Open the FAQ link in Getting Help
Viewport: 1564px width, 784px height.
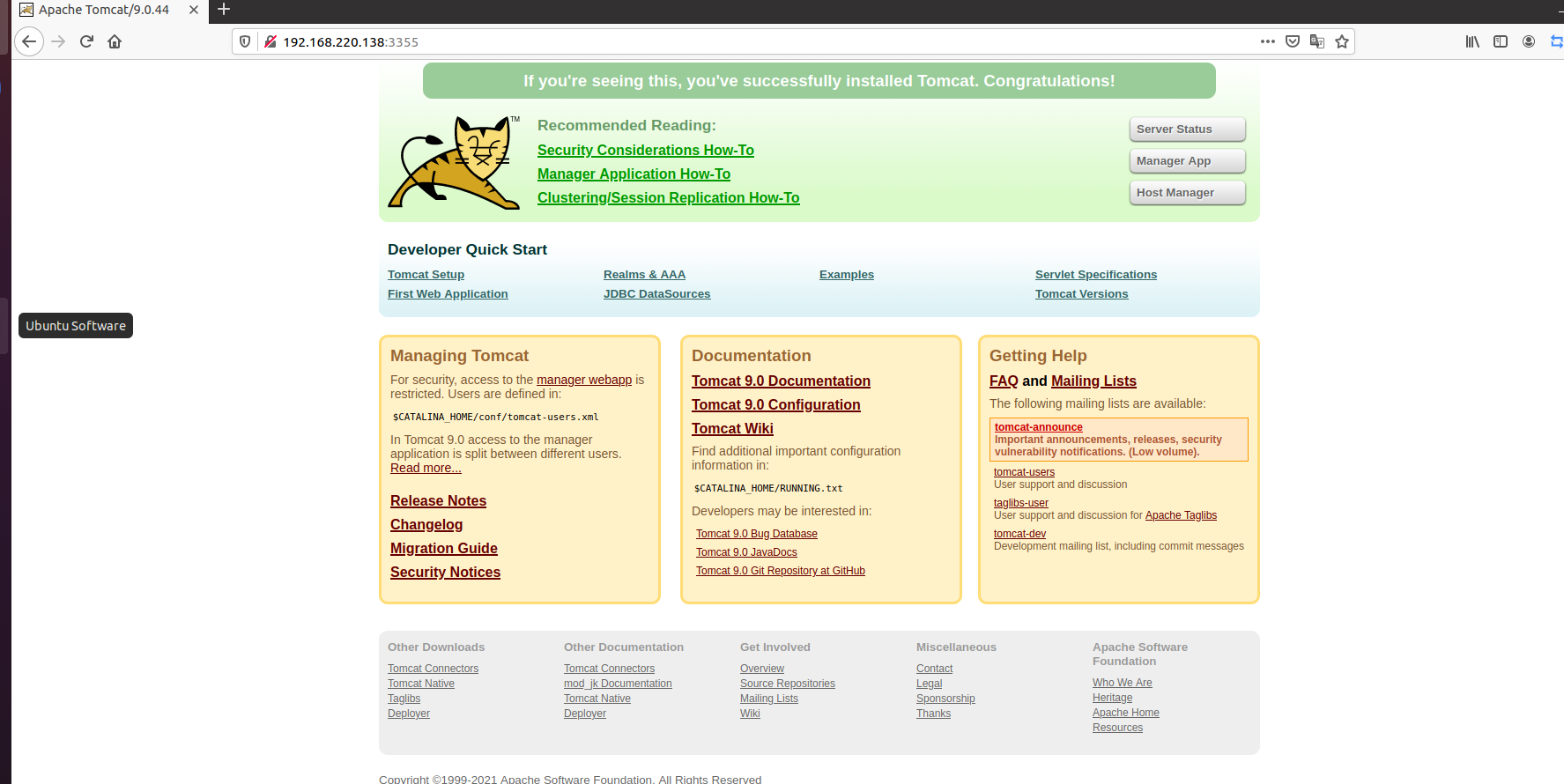click(x=1004, y=381)
